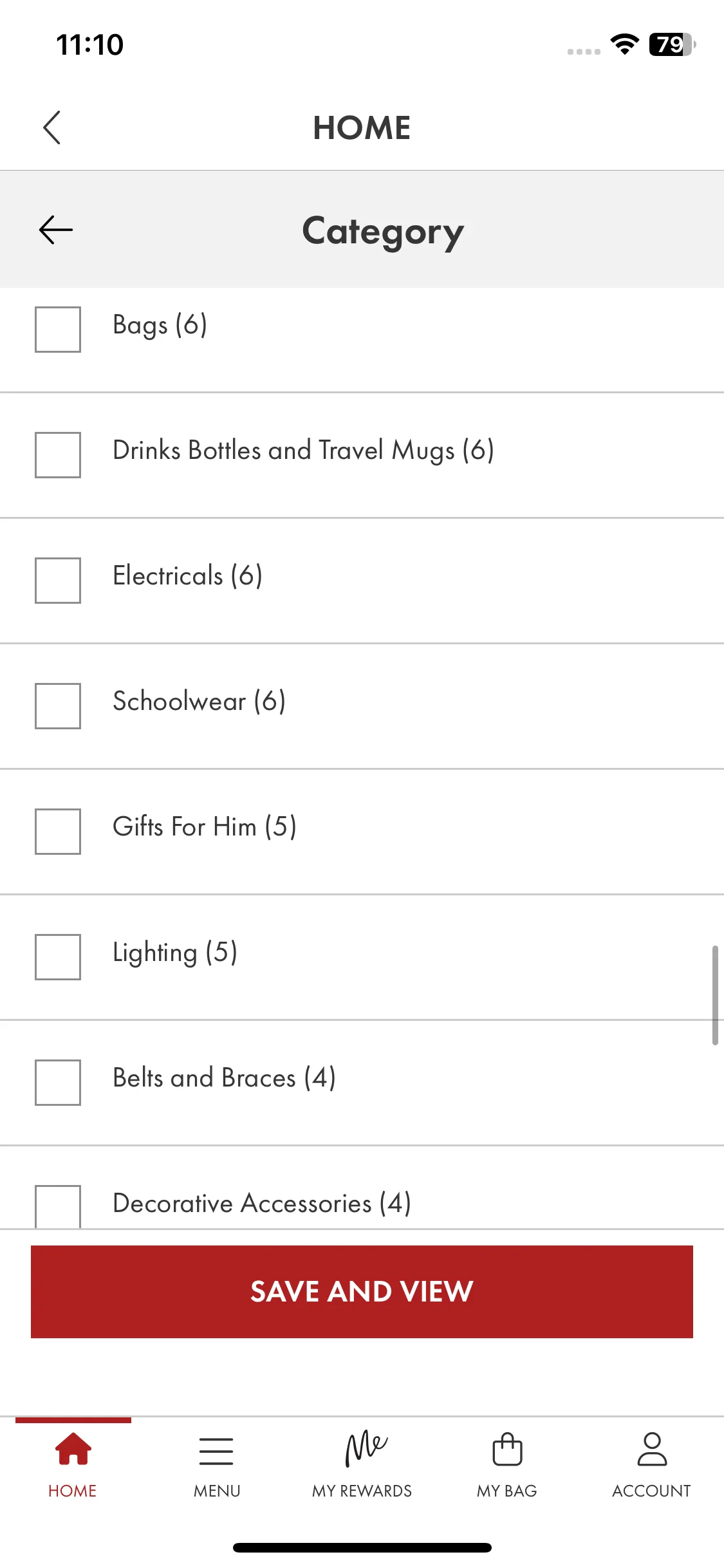
Task: Open the hamburger Menu icon
Action: pos(216,1451)
